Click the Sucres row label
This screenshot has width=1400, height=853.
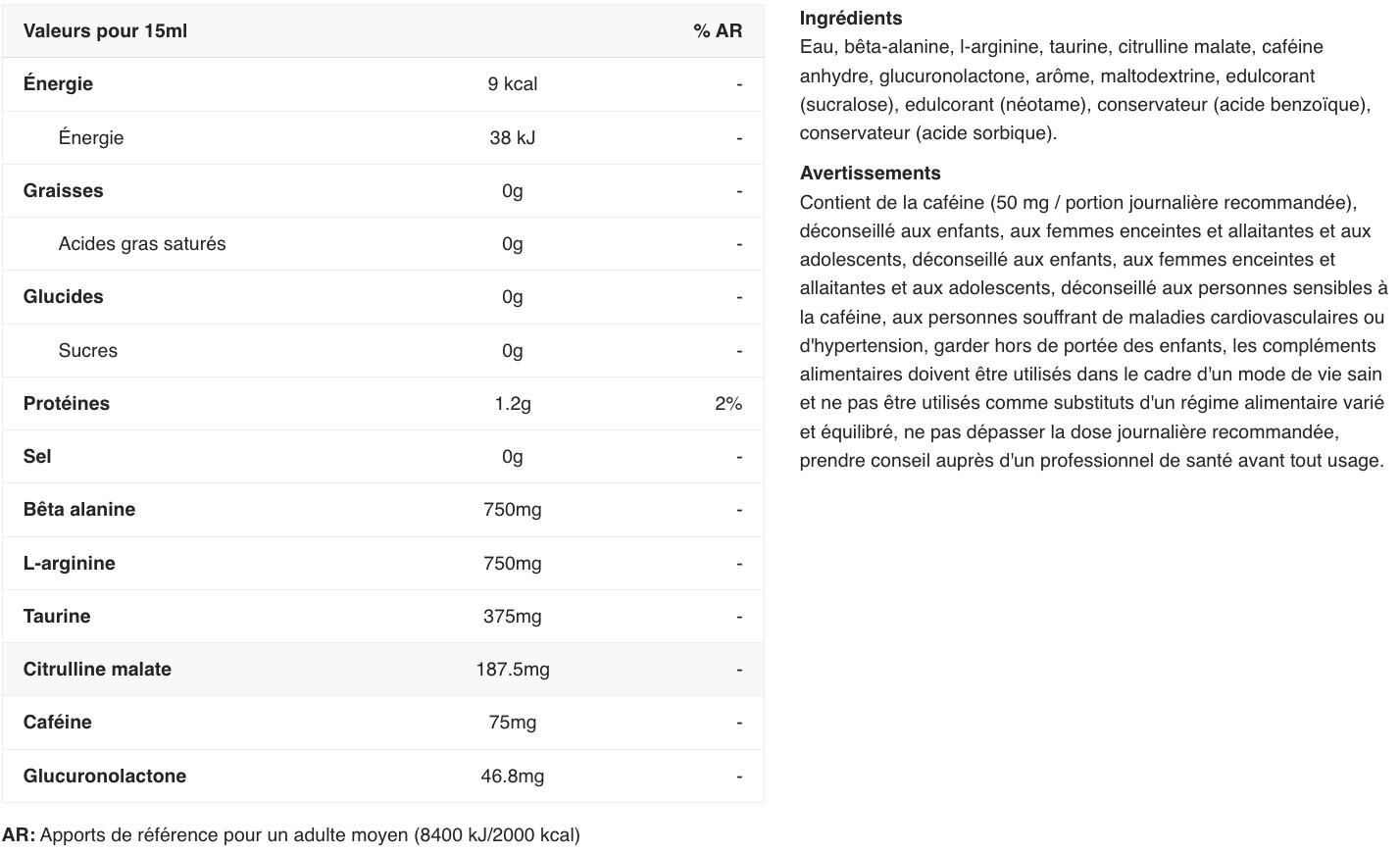click(87, 351)
